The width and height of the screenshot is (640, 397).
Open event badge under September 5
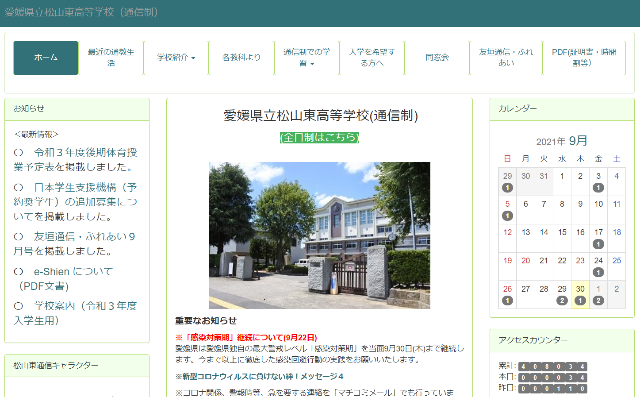tap(507, 216)
